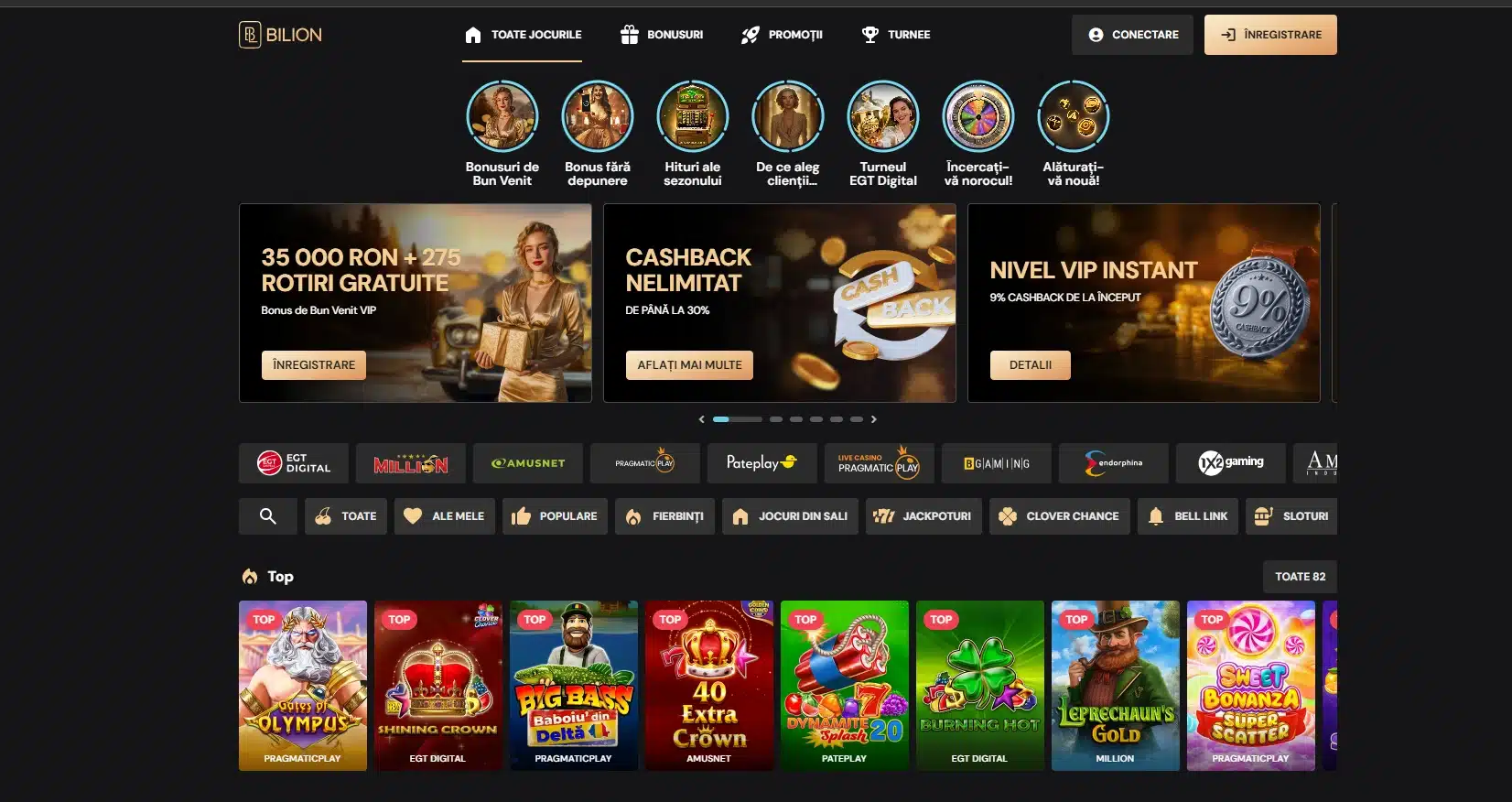Go to next banner with right arrow
Screen dimensions: 1512x802
(x=874, y=419)
